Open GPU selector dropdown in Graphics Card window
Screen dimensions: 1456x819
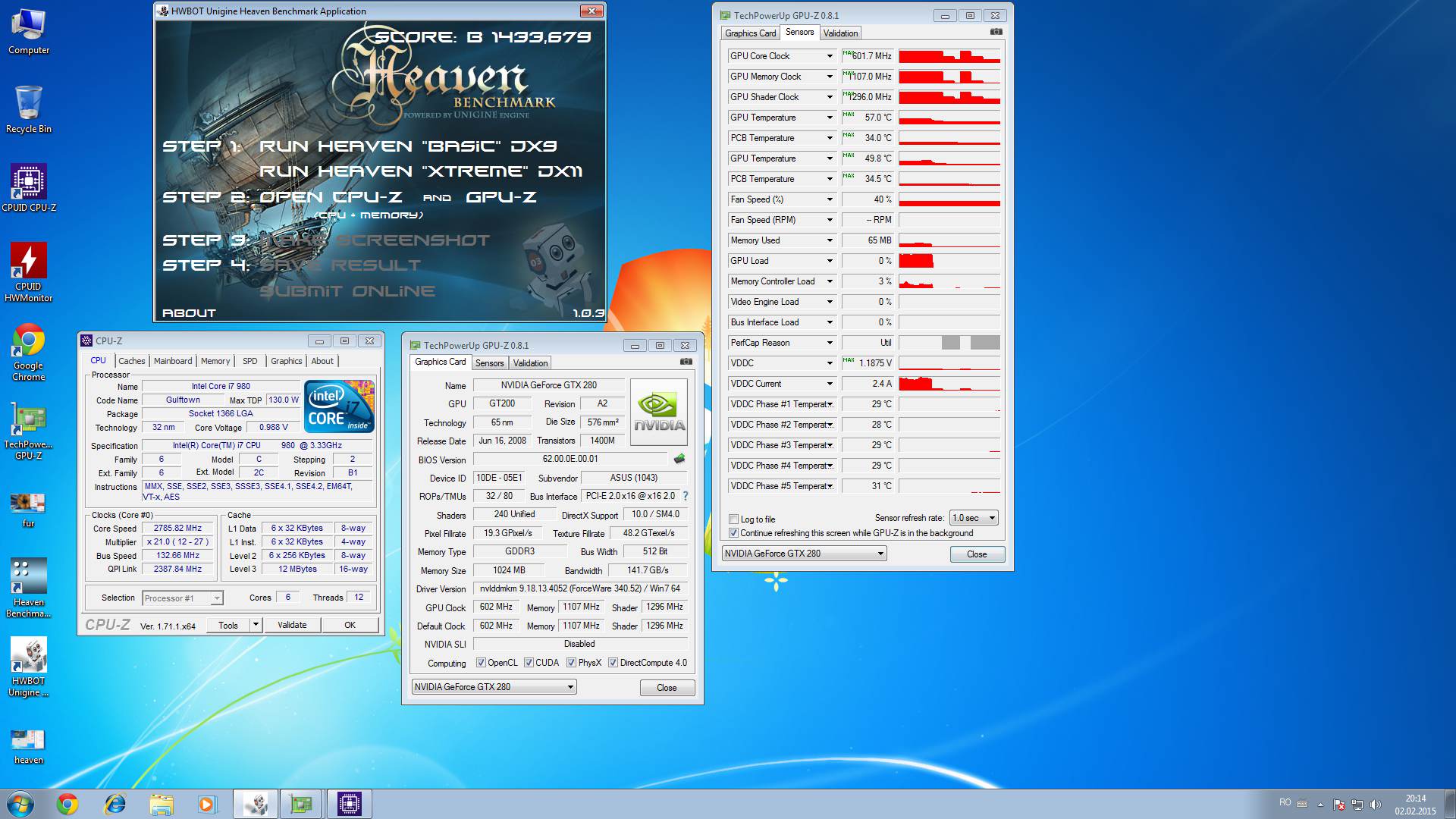point(494,687)
